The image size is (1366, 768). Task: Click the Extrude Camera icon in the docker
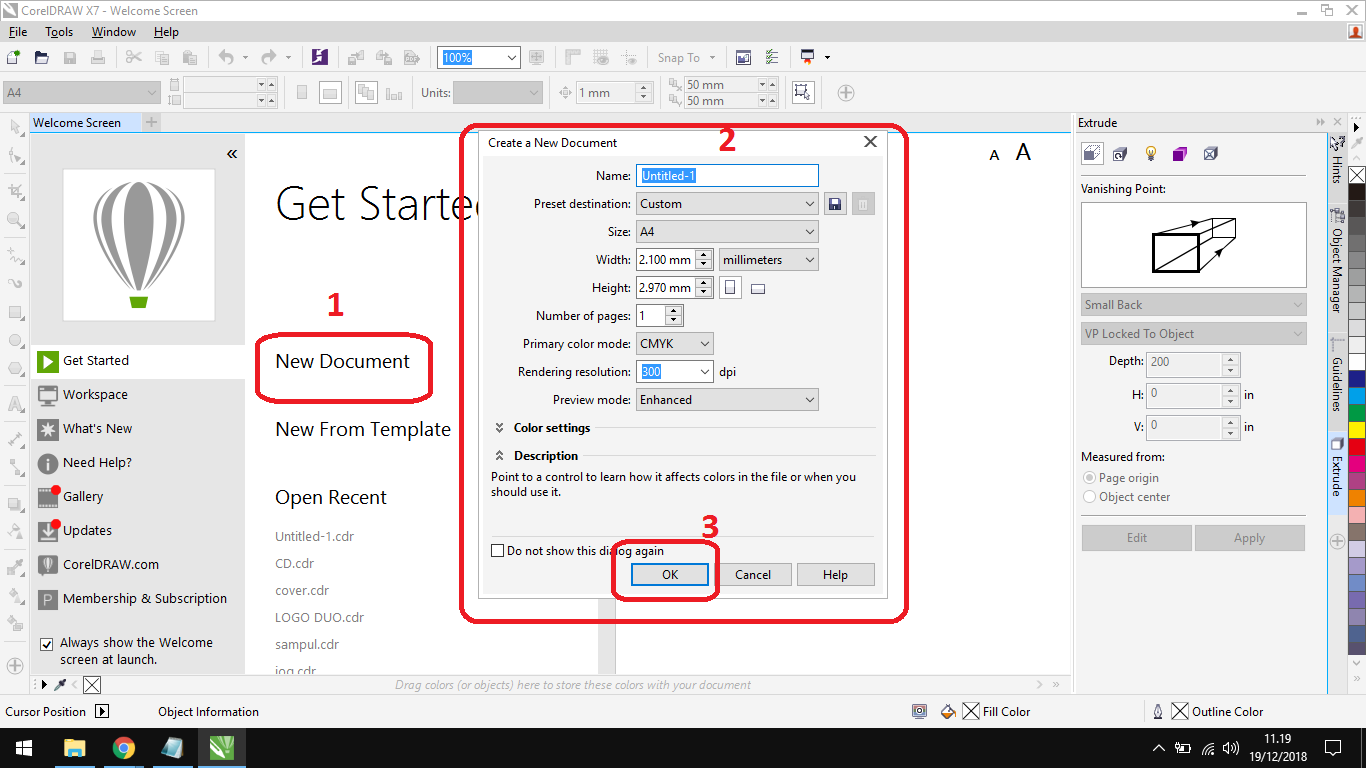pos(1092,153)
